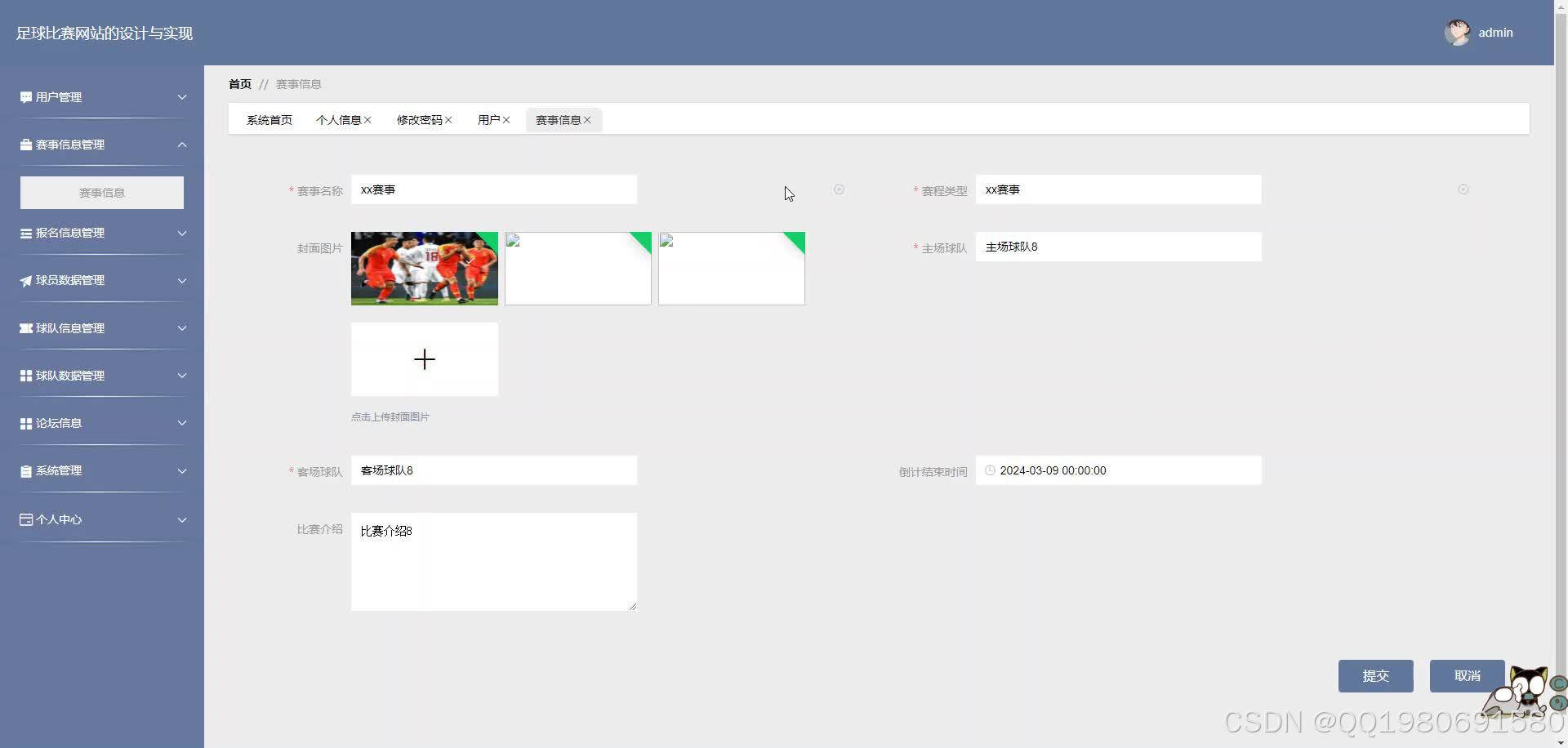Click the 报名信息管理 list icon
This screenshot has width=1568, height=748.
24,233
